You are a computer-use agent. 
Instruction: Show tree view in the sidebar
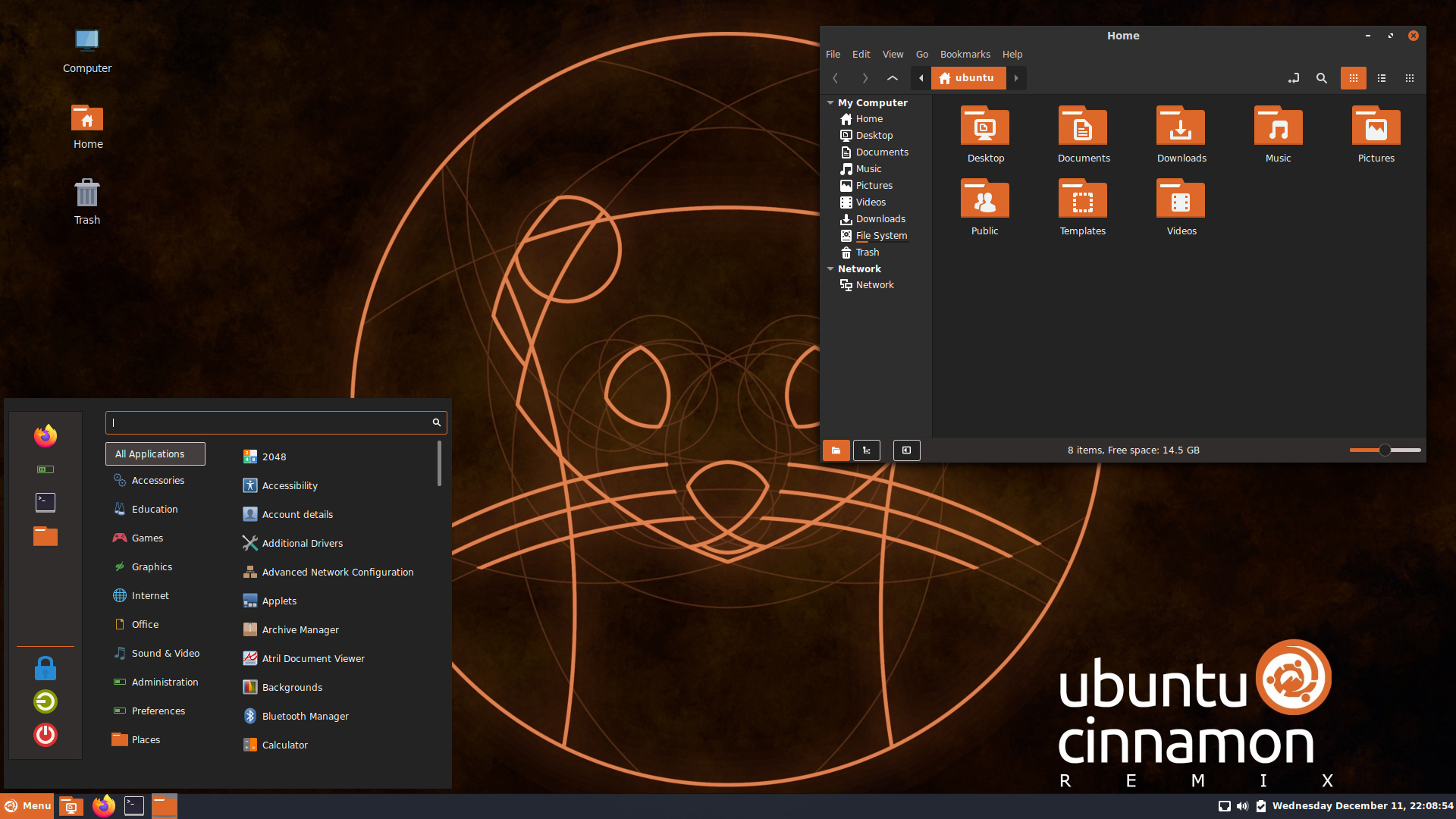pos(867,450)
